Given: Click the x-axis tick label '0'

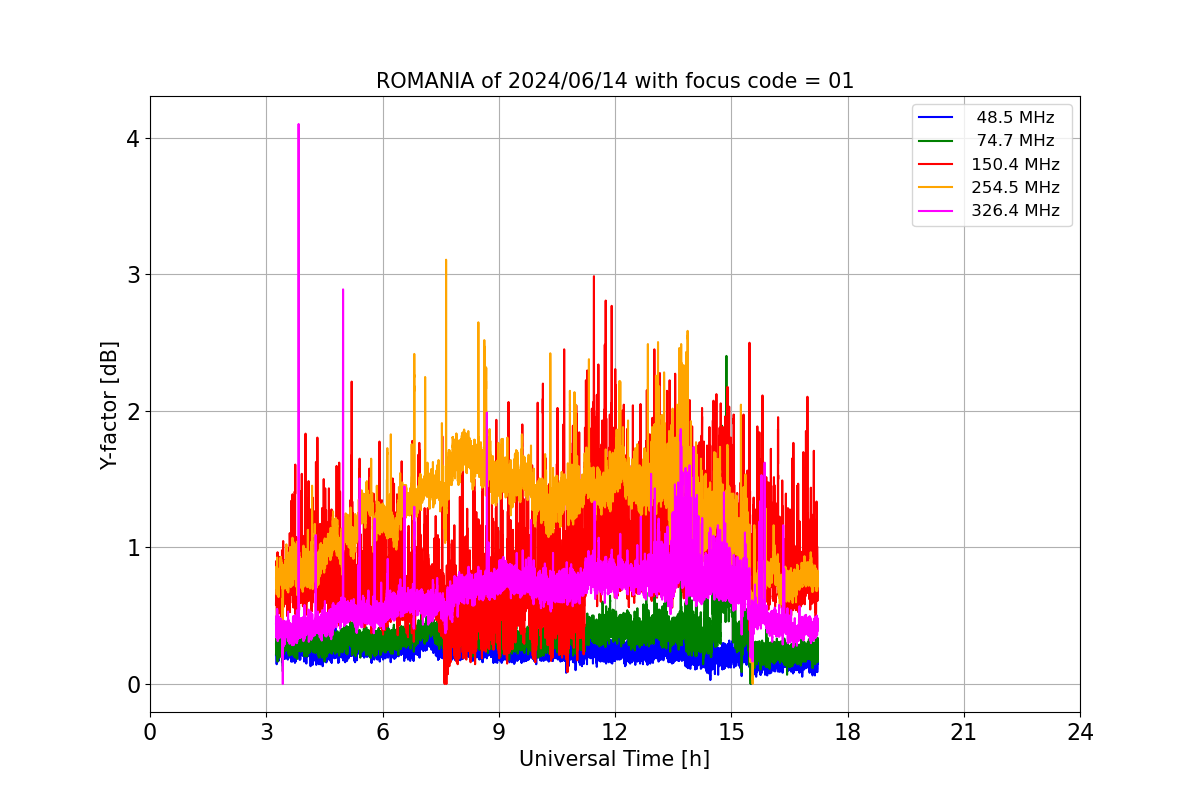Looking at the screenshot, I should [x=150, y=732].
